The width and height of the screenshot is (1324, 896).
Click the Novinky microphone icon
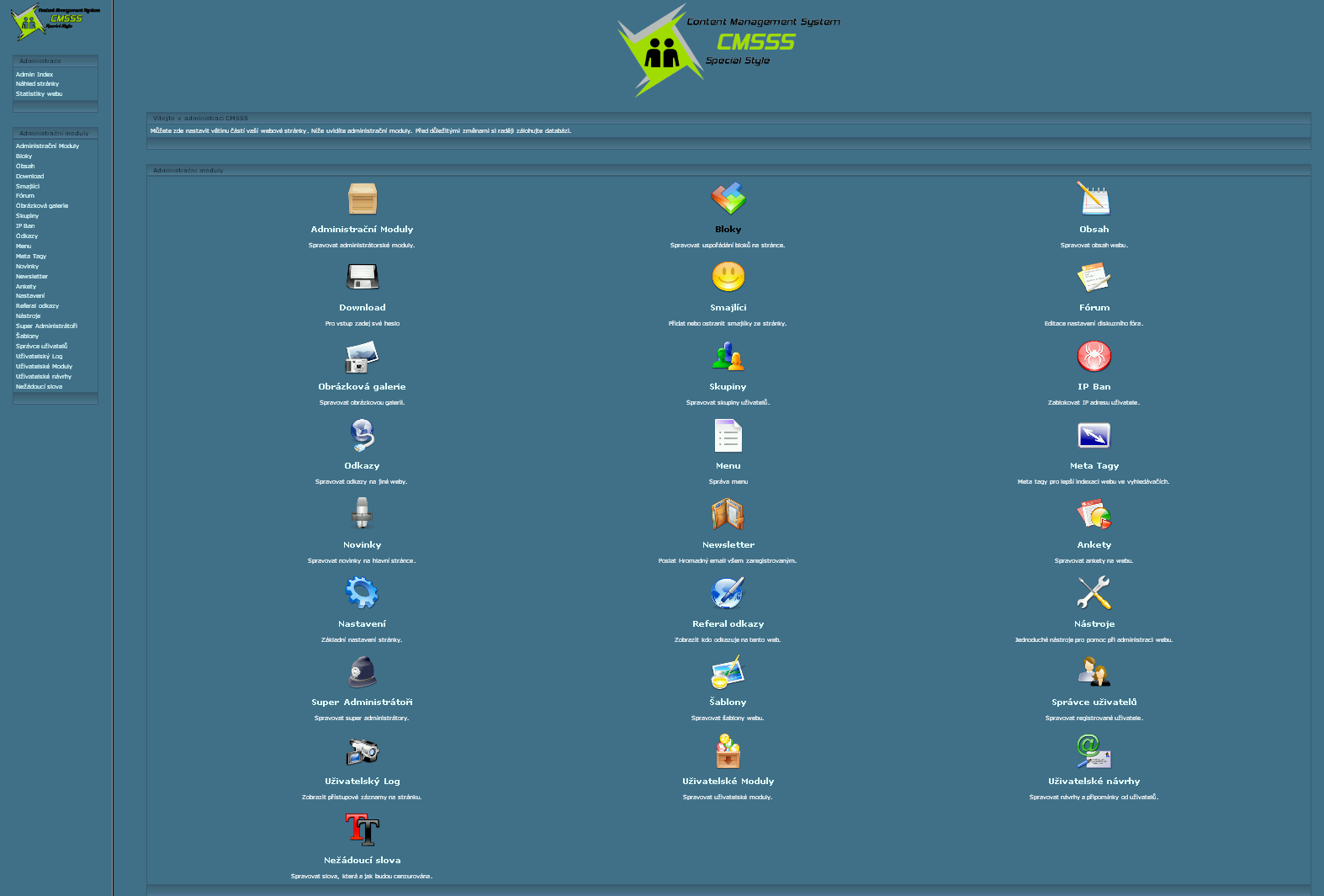tap(363, 514)
